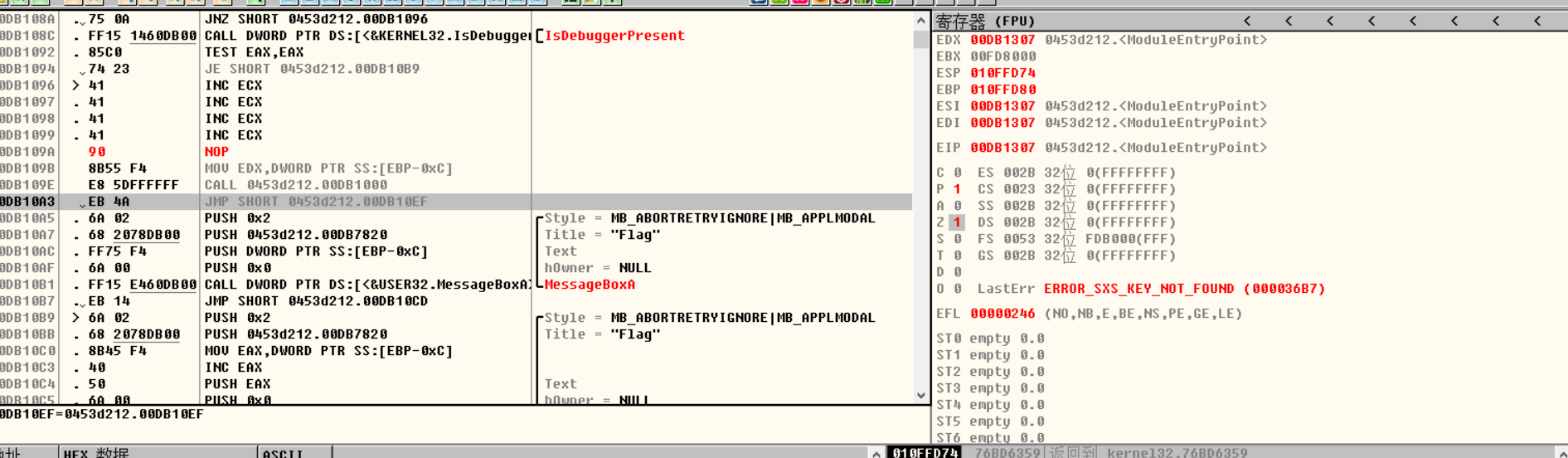Click stack address 010FFD74 at the bottom
This screenshot has height=458, width=1568.
[x=925, y=452]
